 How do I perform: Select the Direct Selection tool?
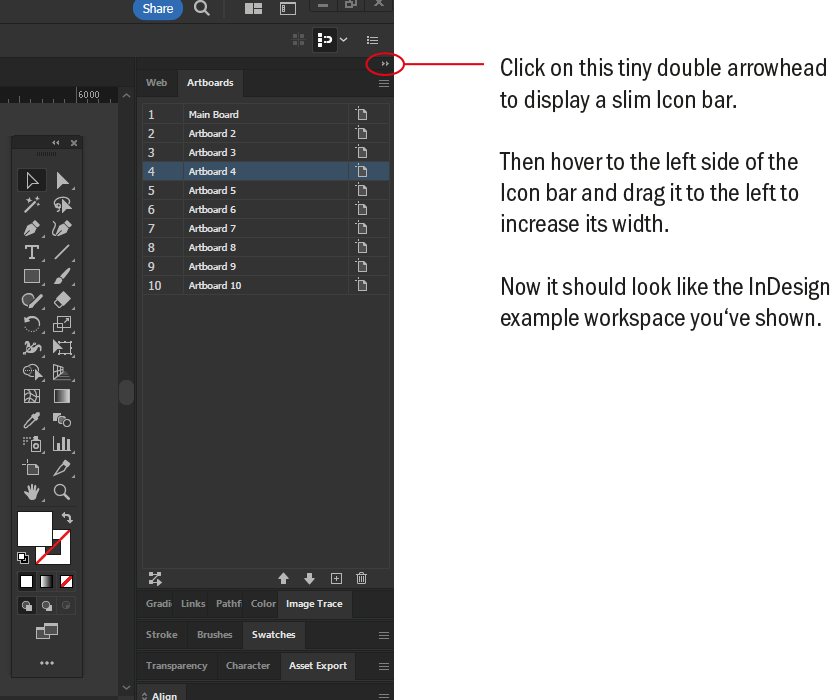point(62,180)
